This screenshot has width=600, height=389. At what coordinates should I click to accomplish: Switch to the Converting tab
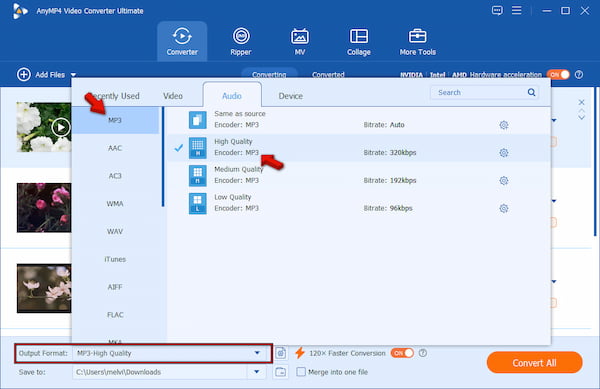pyautogui.click(x=269, y=75)
